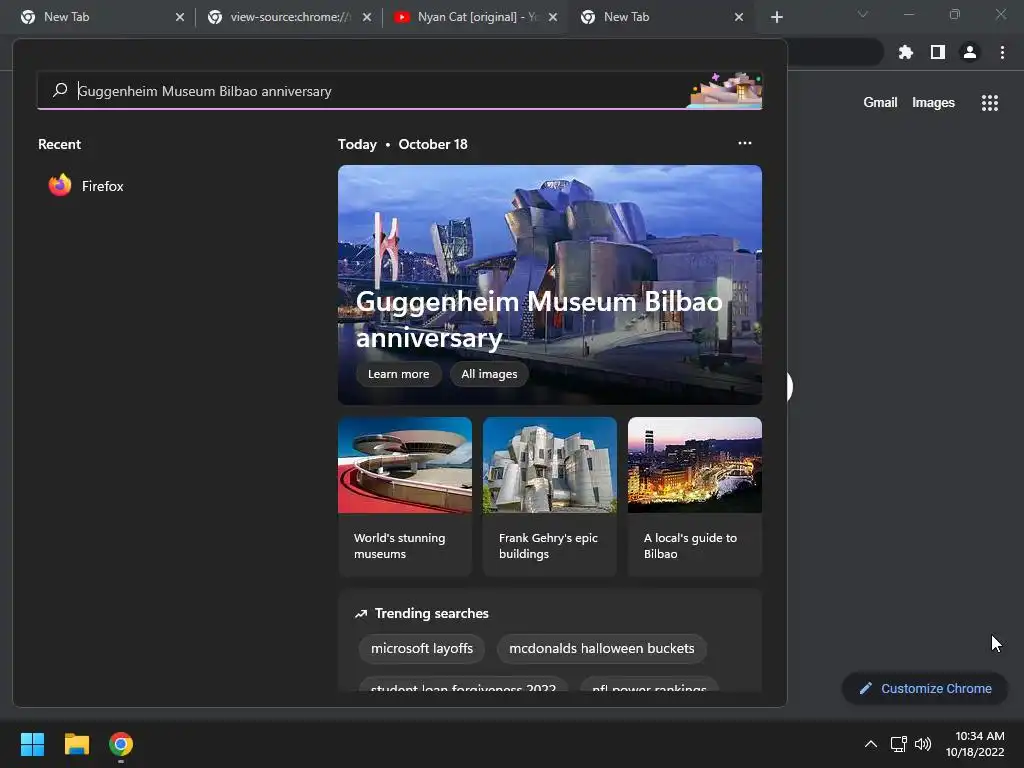Open Firefox icon under Recent

(x=60, y=185)
